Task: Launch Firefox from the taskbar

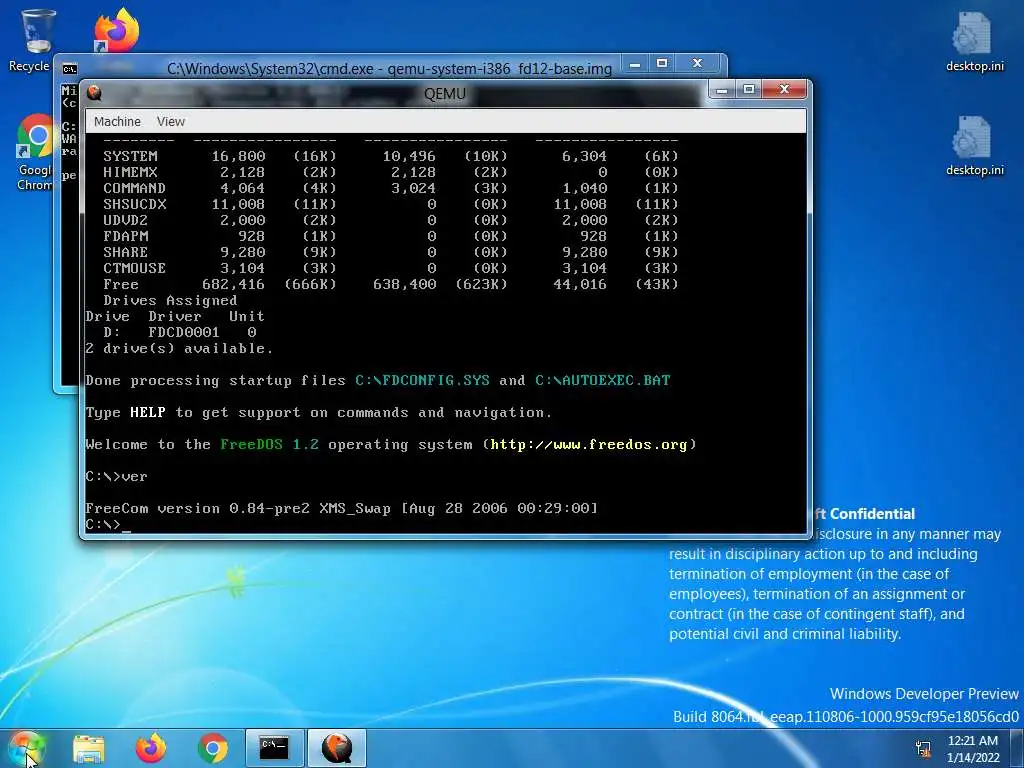Action: (x=150, y=748)
